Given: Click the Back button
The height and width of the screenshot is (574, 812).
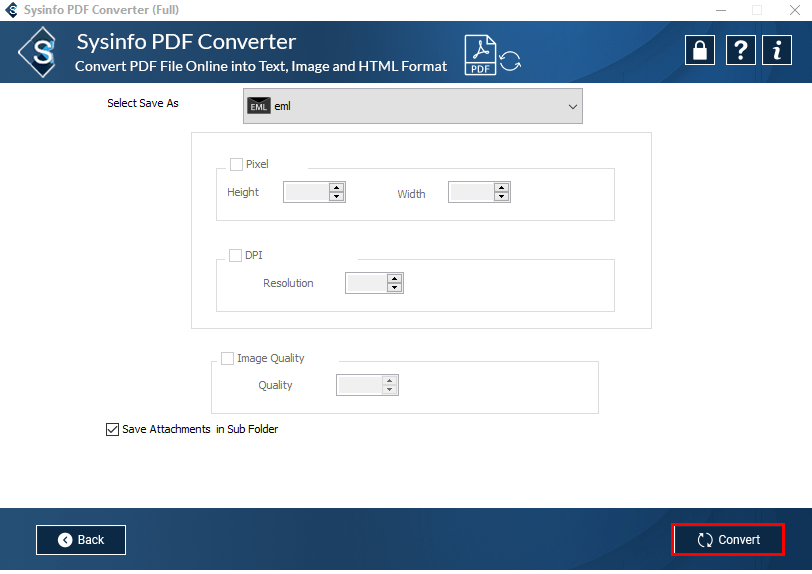Looking at the screenshot, I should 81,540.
